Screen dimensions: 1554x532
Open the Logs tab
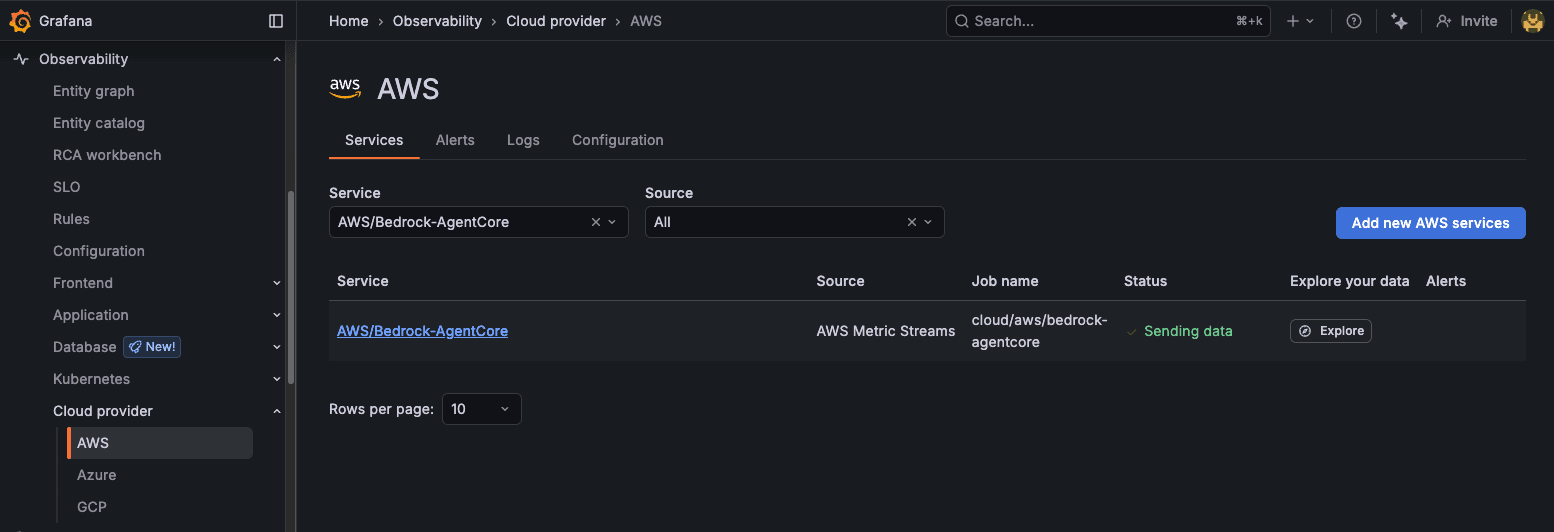523,140
